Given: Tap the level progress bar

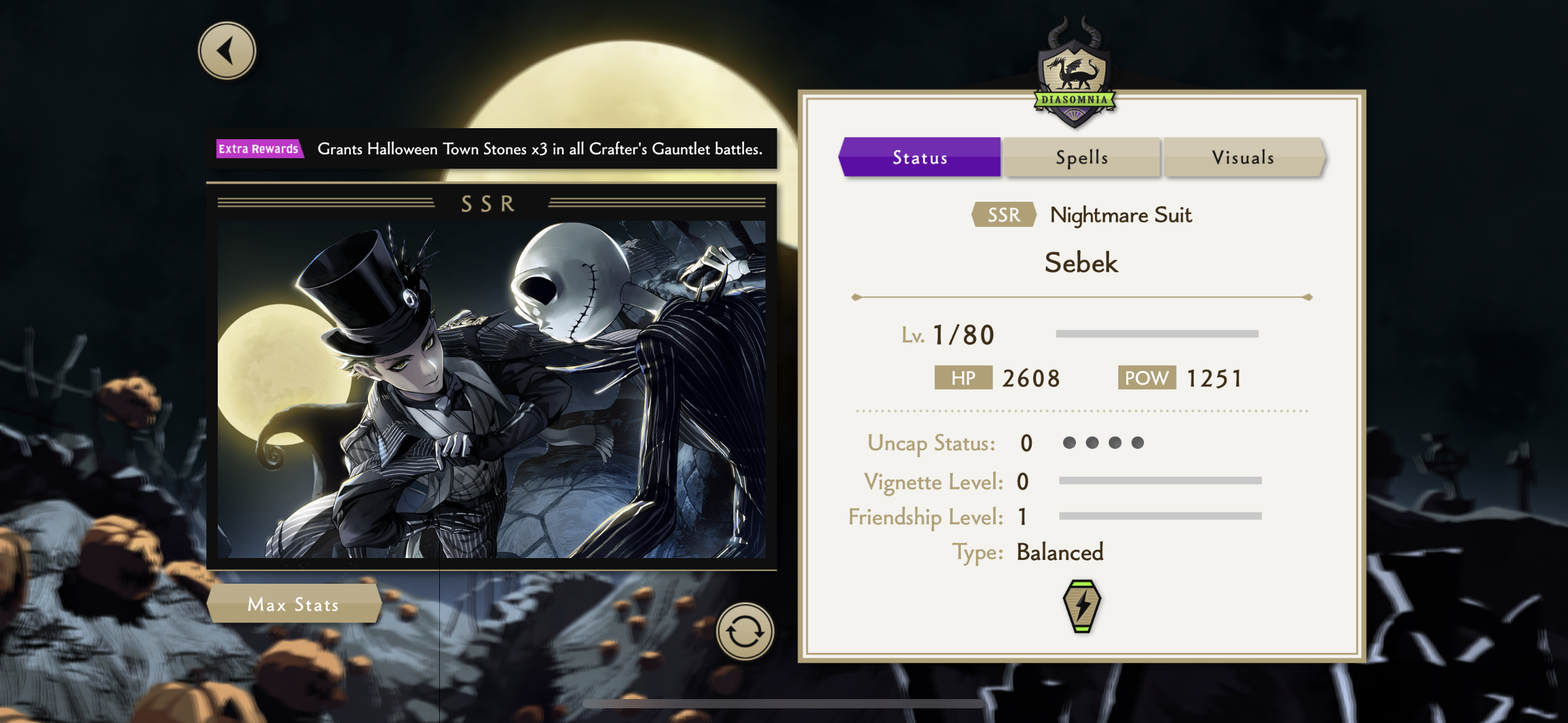Looking at the screenshot, I should (x=1157, y=334).
